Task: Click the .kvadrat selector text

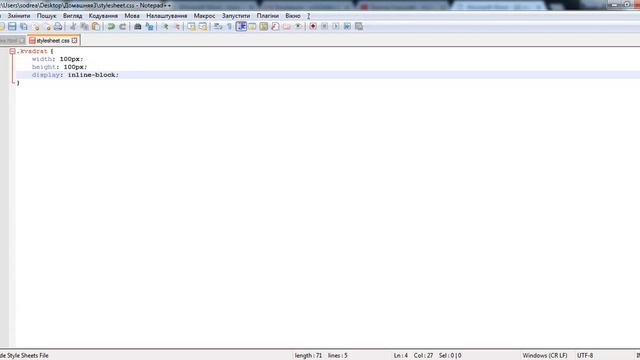Action: click(32, 51)
